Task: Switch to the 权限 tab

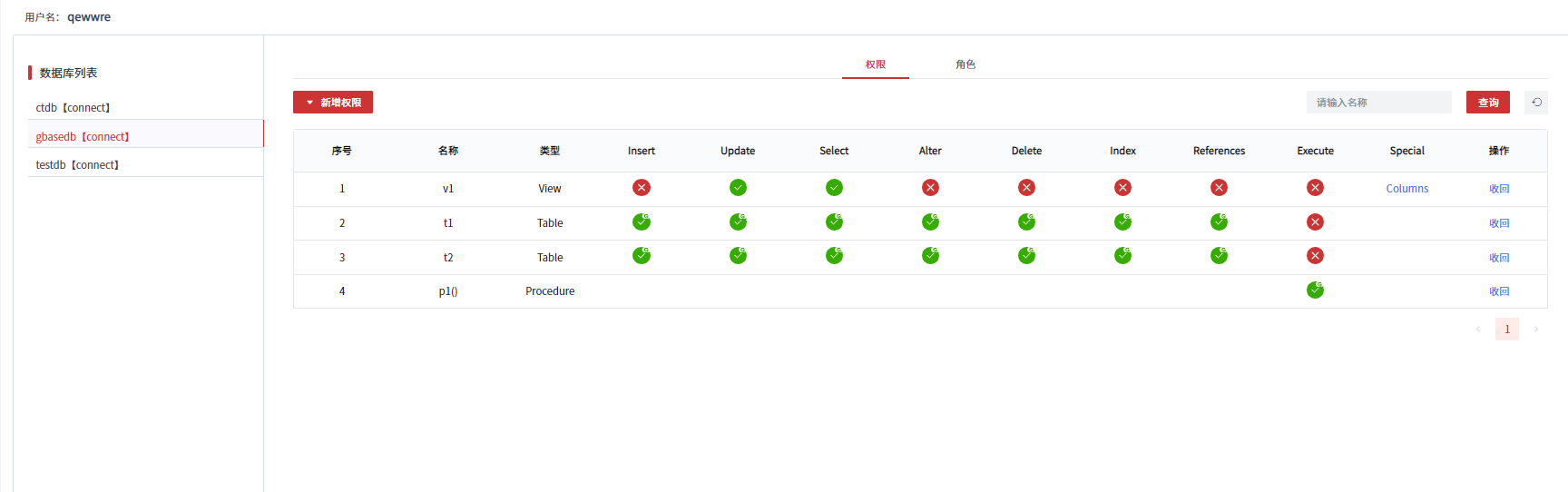Action: pos(876,64)
